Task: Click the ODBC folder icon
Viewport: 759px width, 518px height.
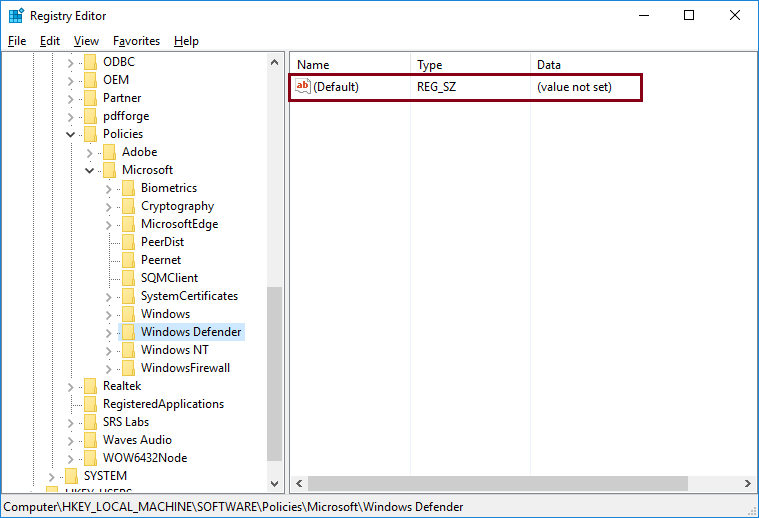Action: 90,62
